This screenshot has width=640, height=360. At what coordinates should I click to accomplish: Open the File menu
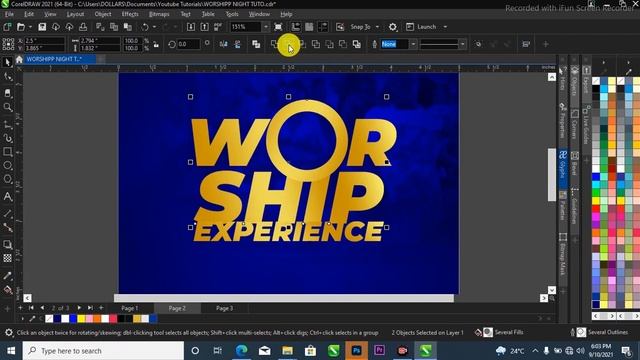click(9, 14)
